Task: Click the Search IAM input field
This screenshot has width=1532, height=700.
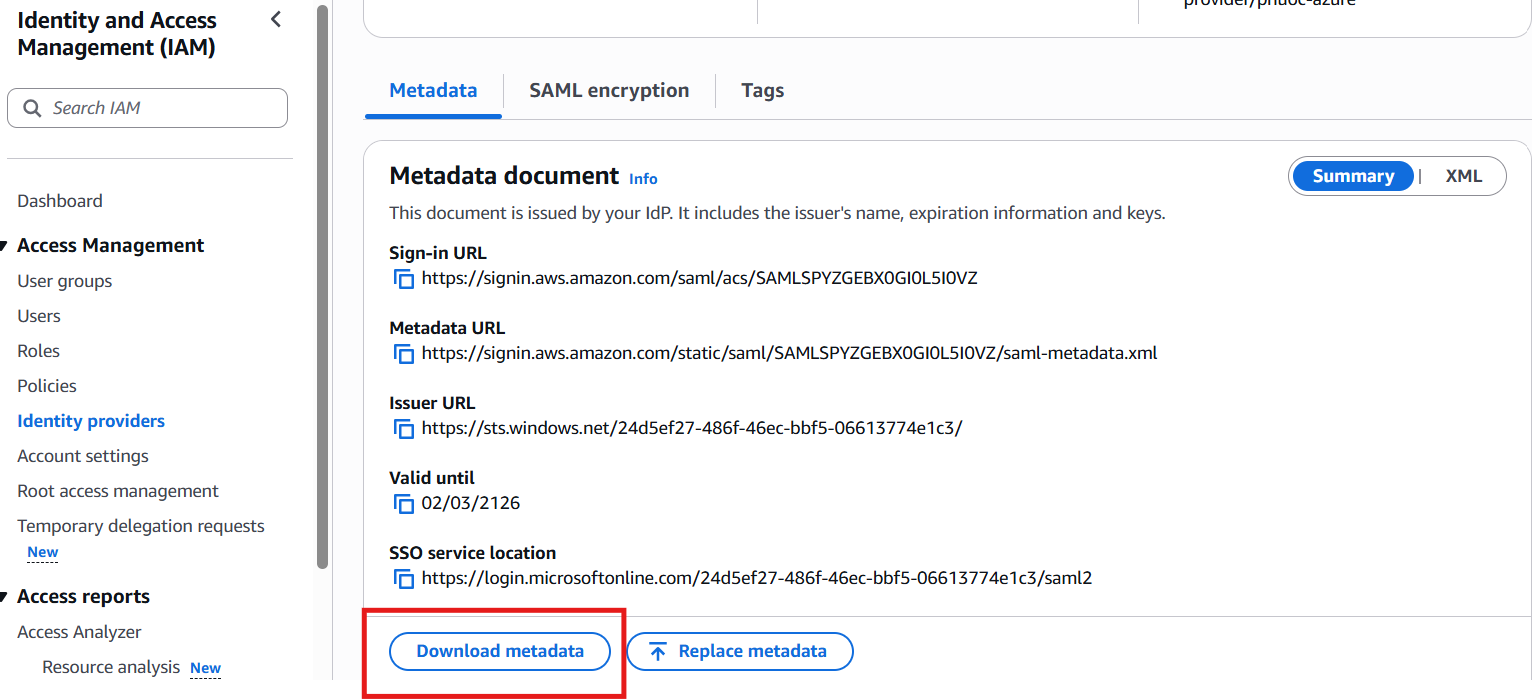Action: pos(160,108)
